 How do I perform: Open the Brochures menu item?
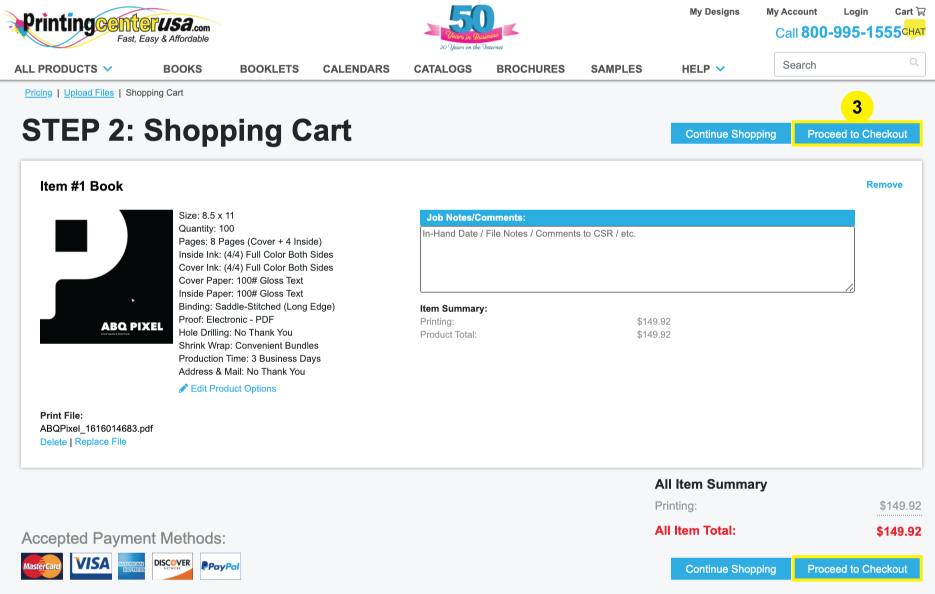pos(530,69)
